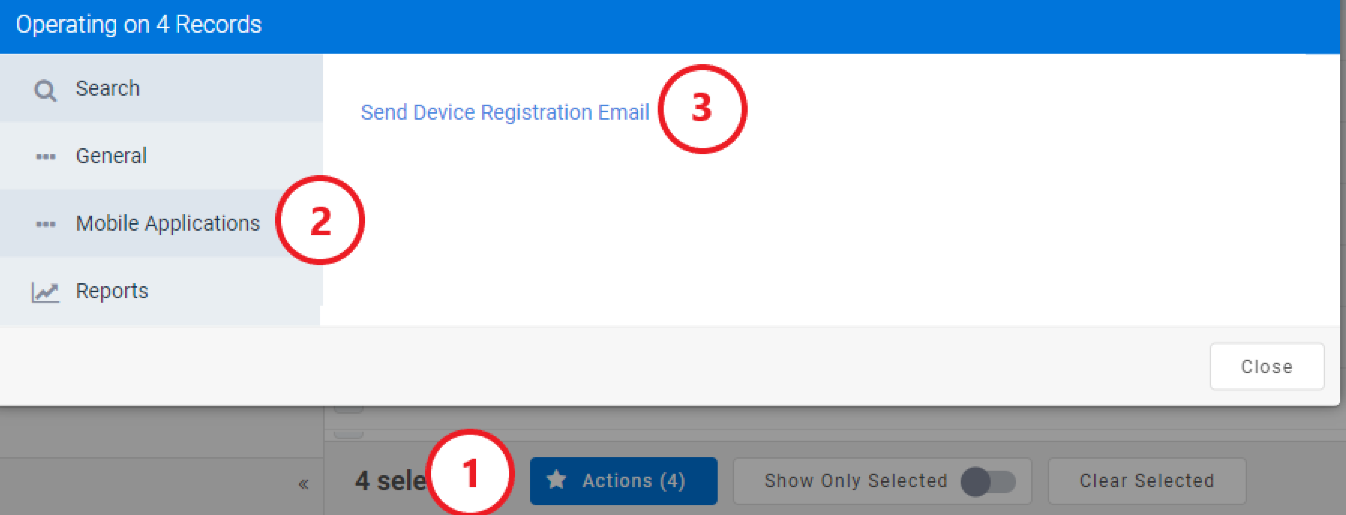Choose the Mobile Applications label text
The width and height of the screenshot is (1346, 515).
click(168, 223)
